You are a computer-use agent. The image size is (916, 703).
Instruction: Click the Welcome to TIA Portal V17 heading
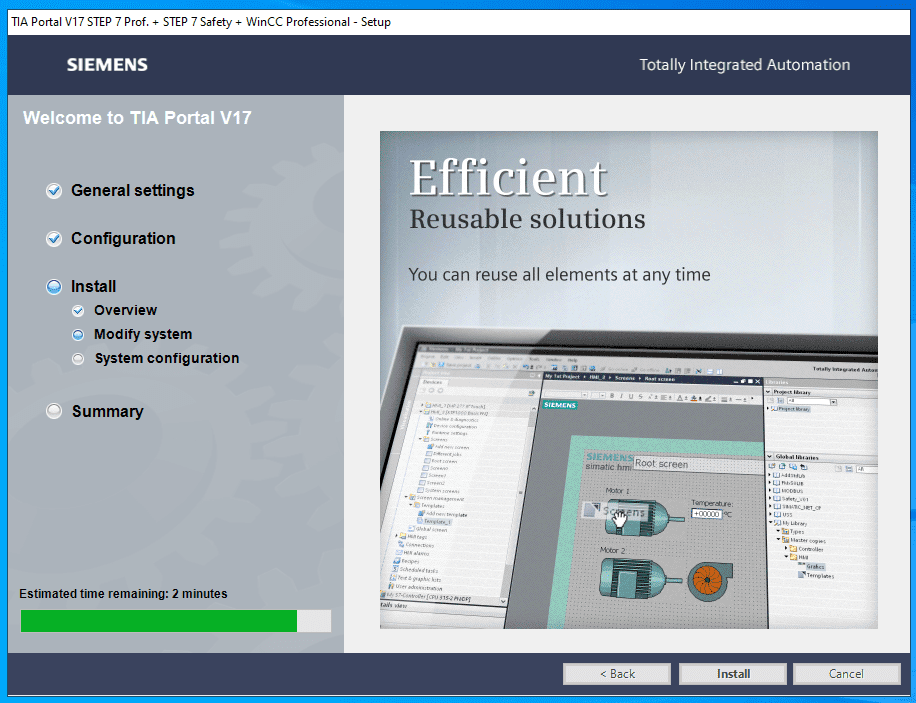(x=137, y=117)
